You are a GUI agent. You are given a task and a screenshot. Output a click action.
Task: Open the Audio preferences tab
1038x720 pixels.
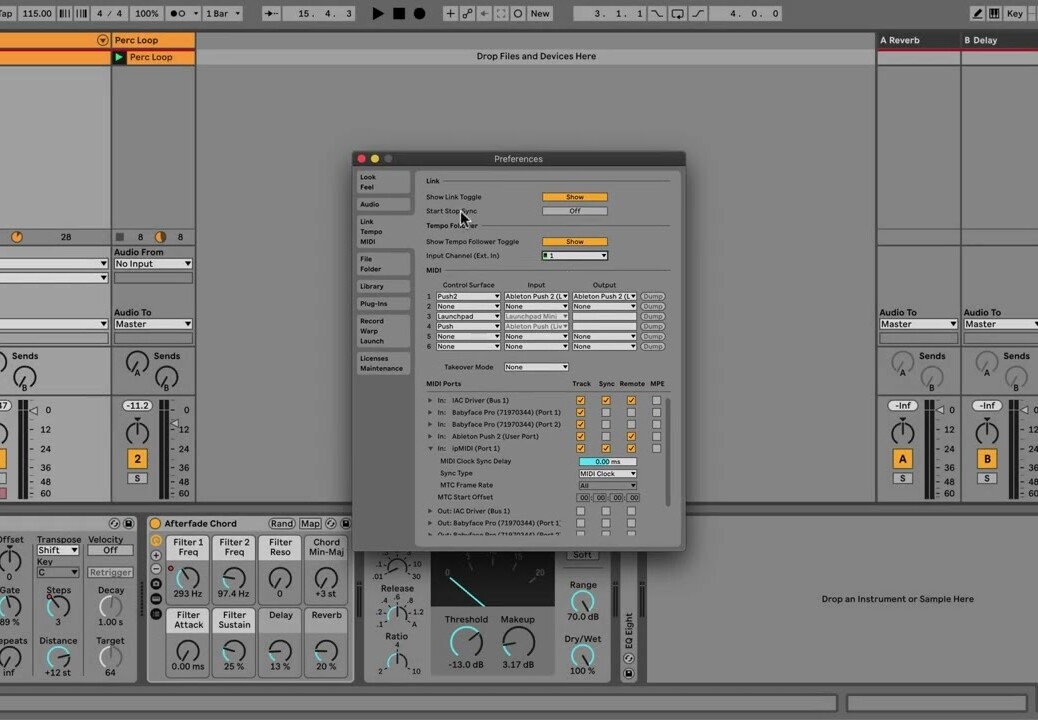pyautogui.click(x=383, y=204)
